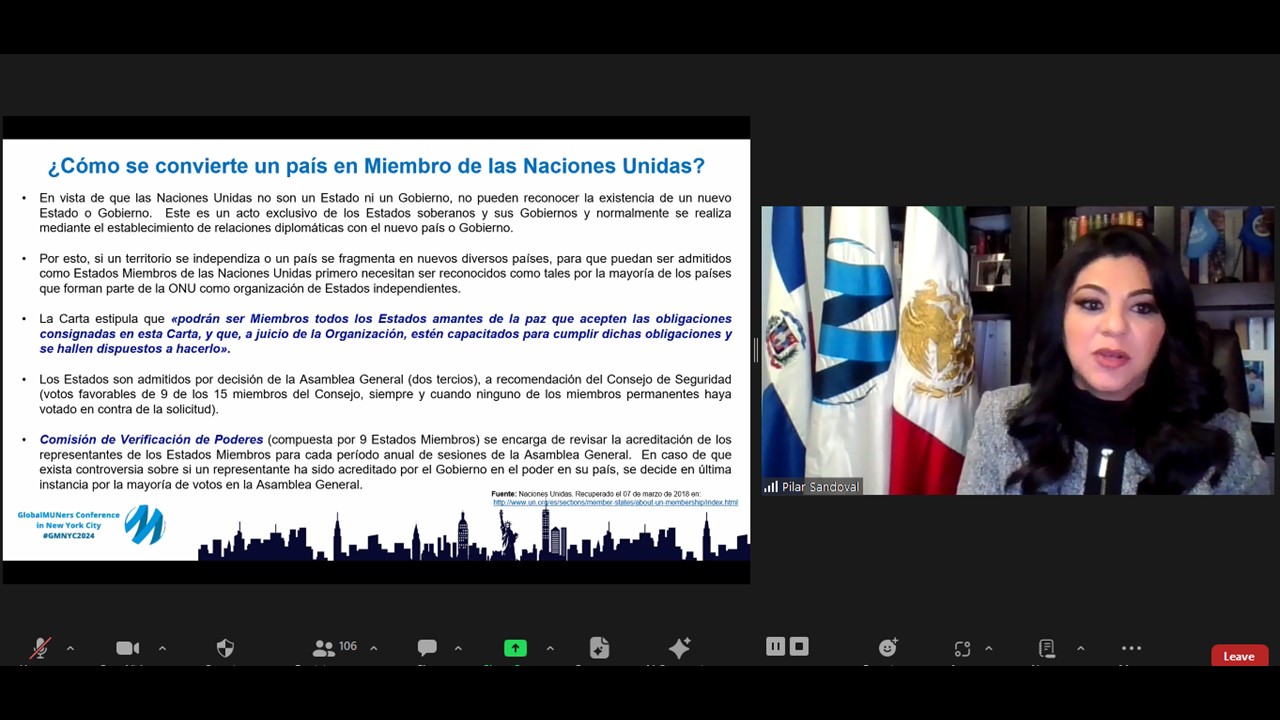Select Pilar Sandoval's video tile

(x=1017, y=350)
